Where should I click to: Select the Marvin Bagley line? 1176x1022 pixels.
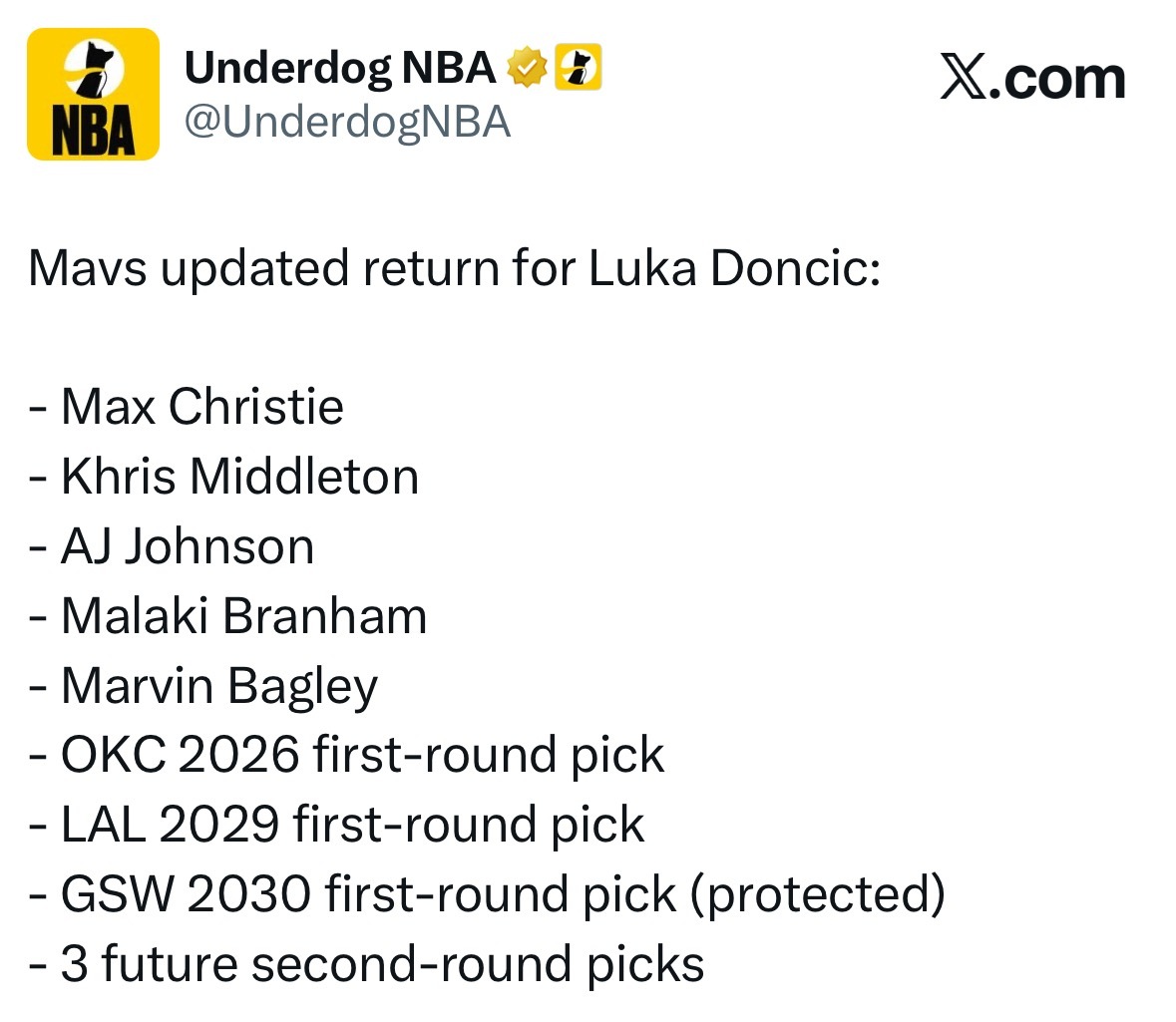coord(203,687)
